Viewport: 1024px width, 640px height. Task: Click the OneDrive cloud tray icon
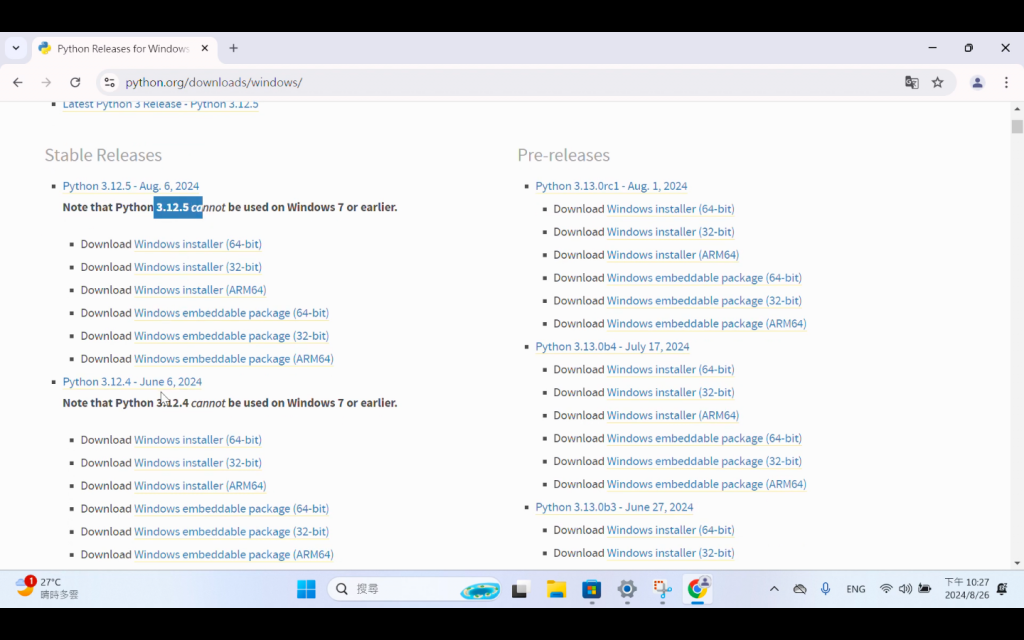point(799,589)
